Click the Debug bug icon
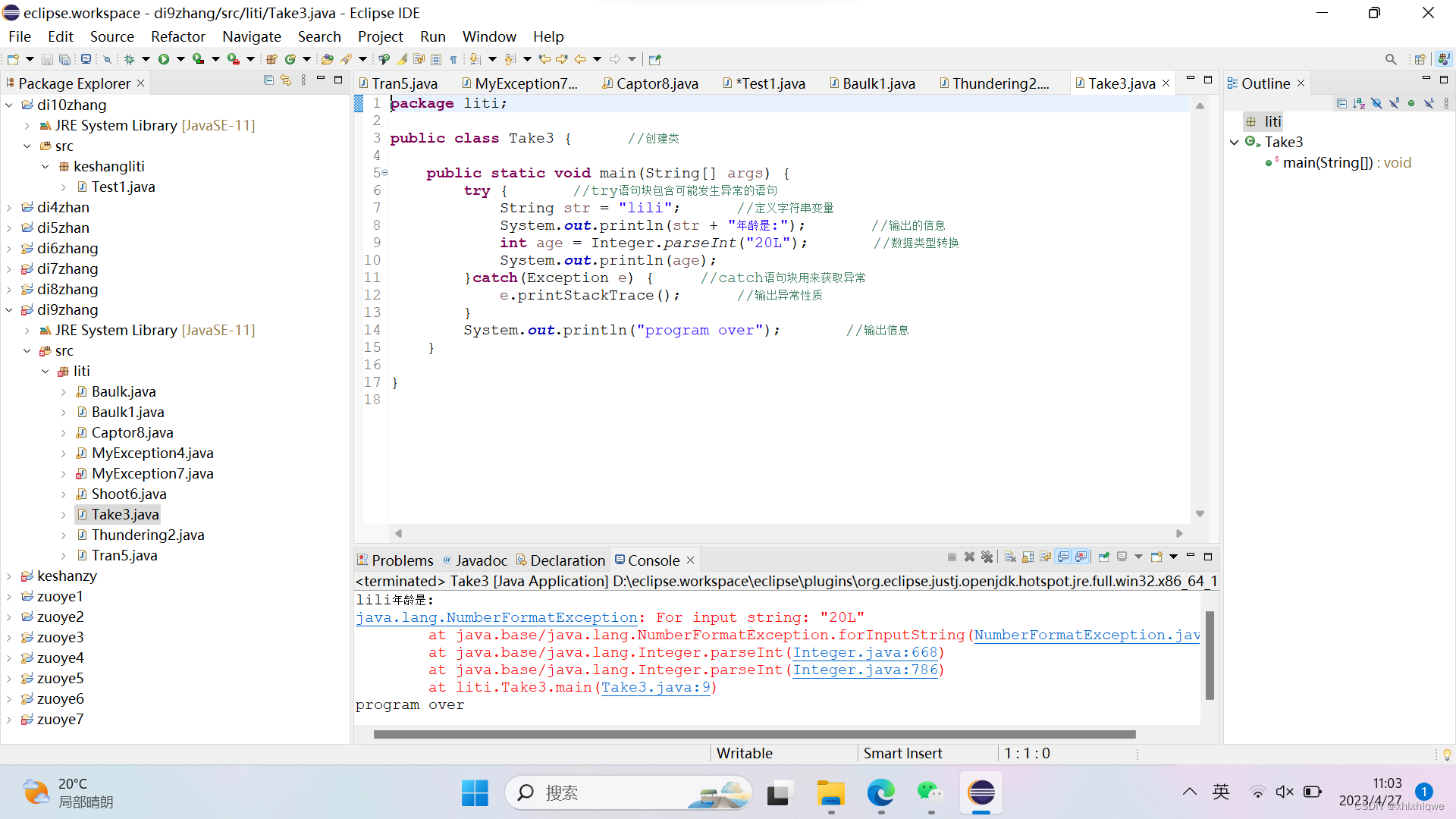The height and width of the screenshot is (819, 1456). (x=129, y=59)
